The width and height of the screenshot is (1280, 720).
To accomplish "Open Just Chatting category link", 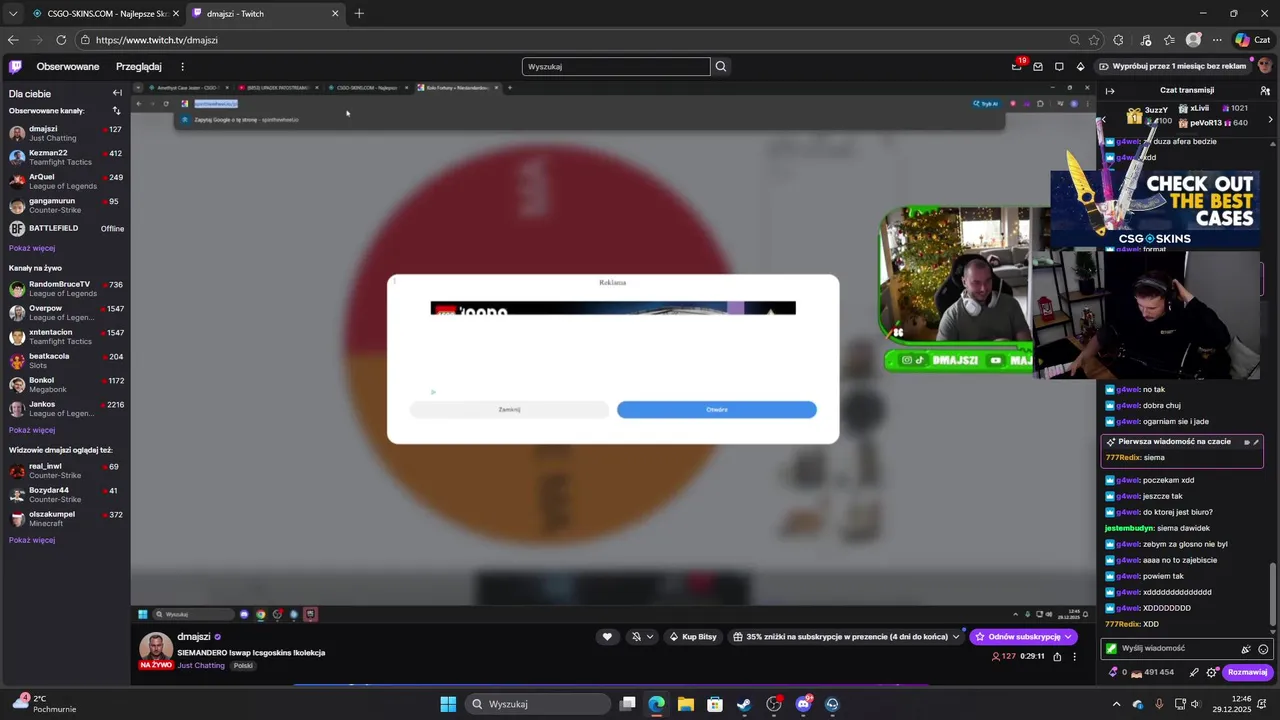I will coord(201,666).
